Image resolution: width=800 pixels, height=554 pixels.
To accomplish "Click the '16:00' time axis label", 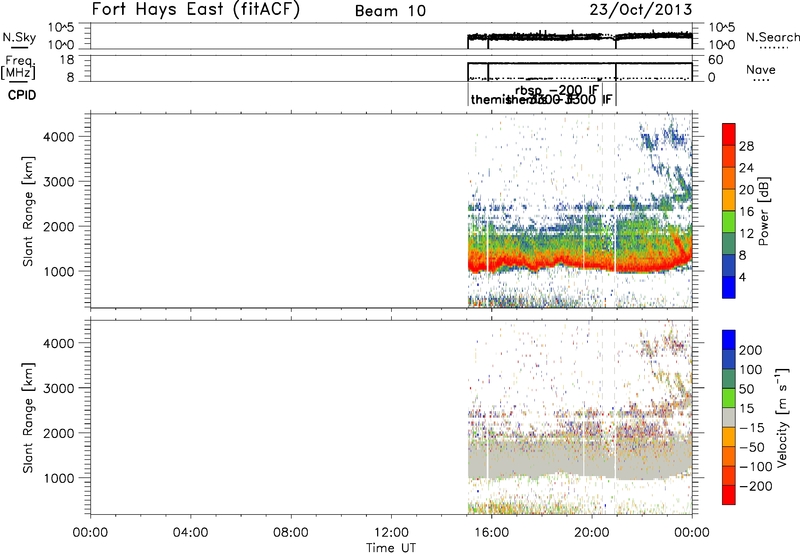I will coord(491,533).
